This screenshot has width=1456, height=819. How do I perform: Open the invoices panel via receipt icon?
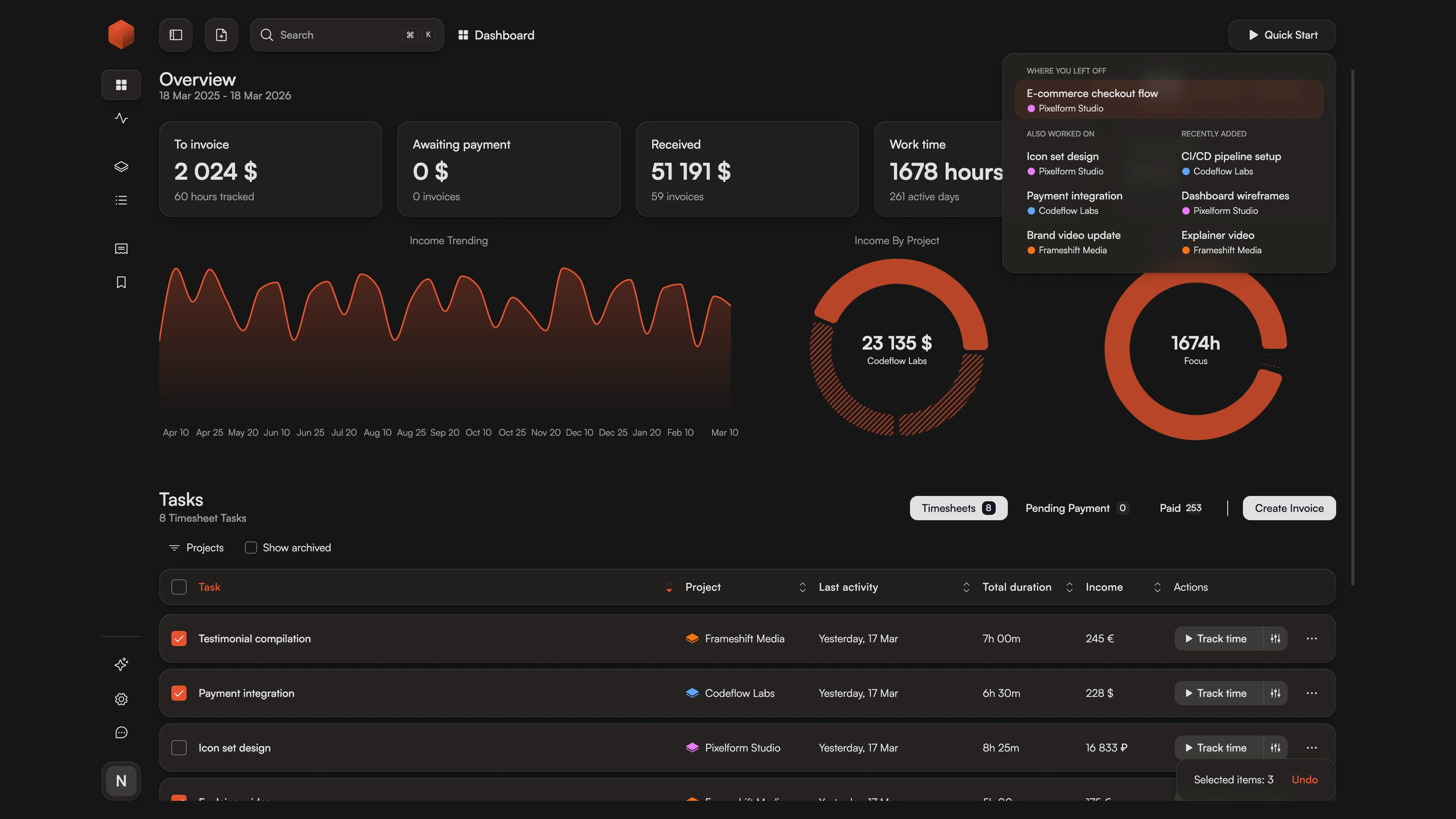click(x=121, y=249)
